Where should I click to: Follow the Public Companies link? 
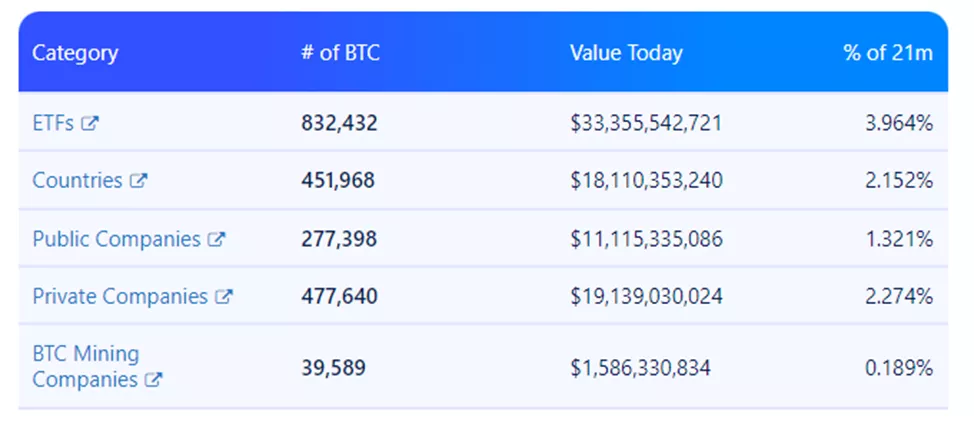[116, 239]
